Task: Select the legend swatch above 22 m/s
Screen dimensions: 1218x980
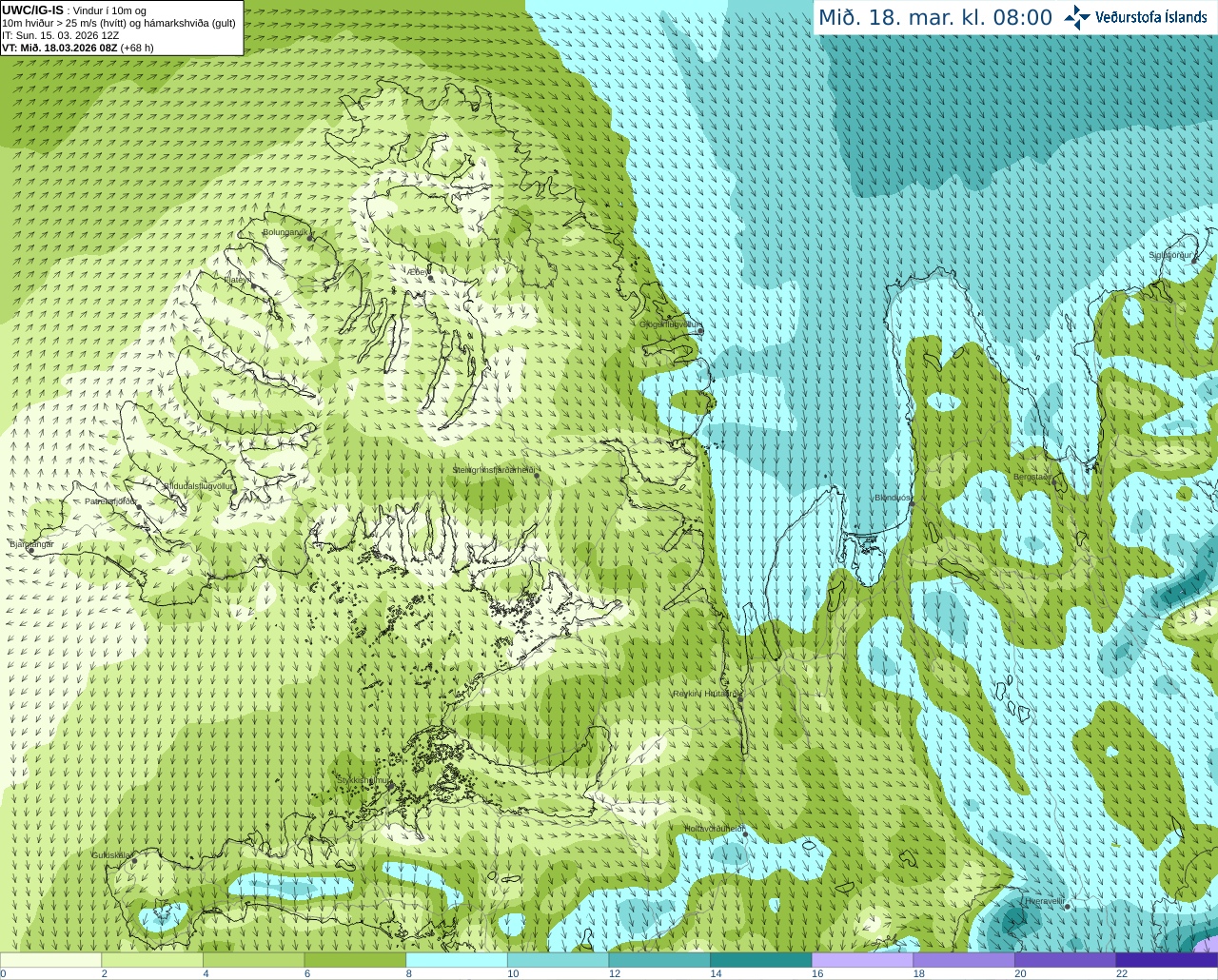Action: coord(1168,960)
